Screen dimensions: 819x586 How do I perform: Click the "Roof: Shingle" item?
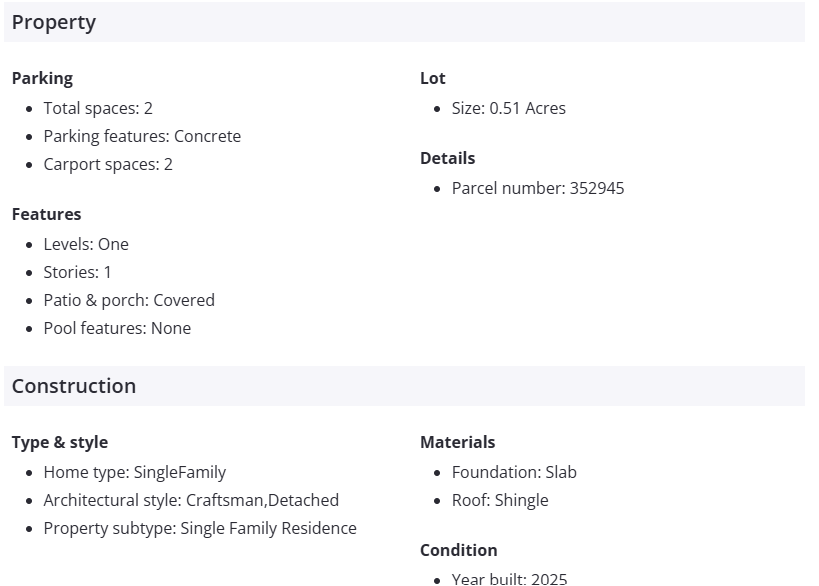(500, 500)
